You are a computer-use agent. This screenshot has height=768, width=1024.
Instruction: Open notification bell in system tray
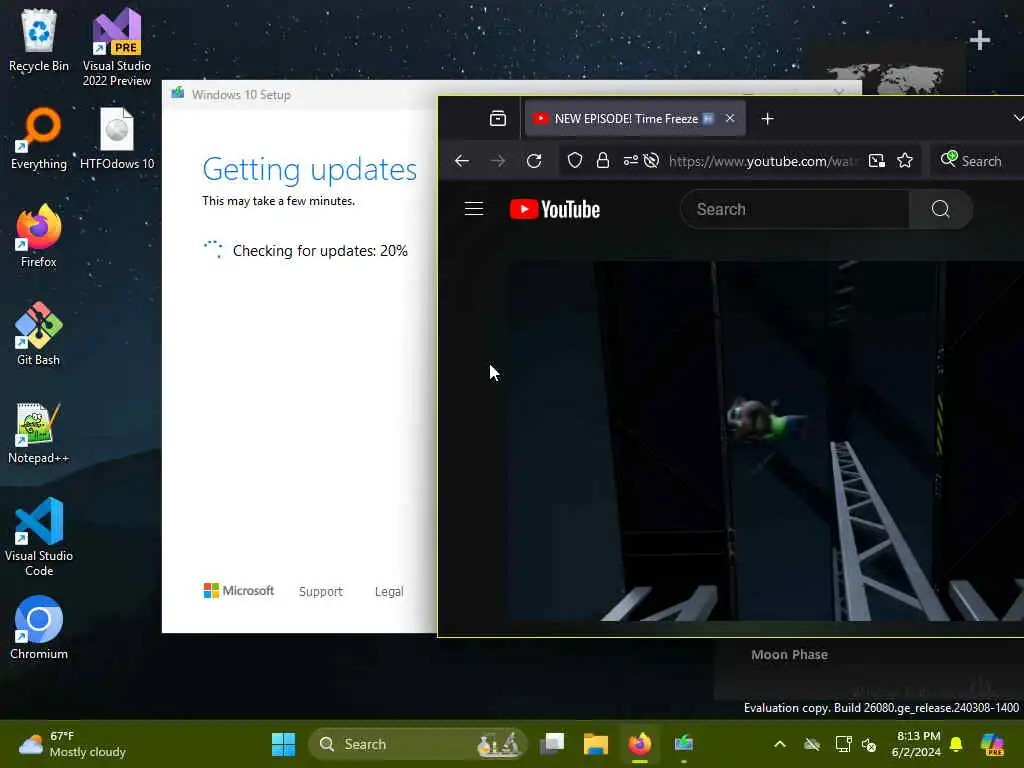[x=956, y=744]
